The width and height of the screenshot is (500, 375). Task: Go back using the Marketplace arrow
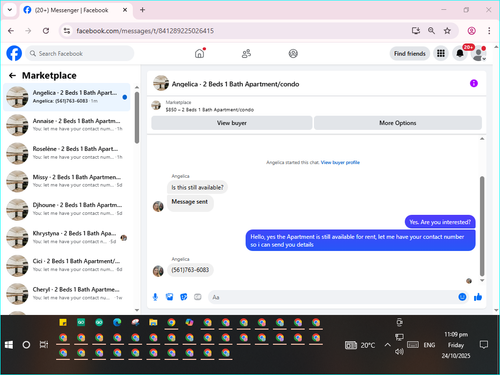coord(13,76)
